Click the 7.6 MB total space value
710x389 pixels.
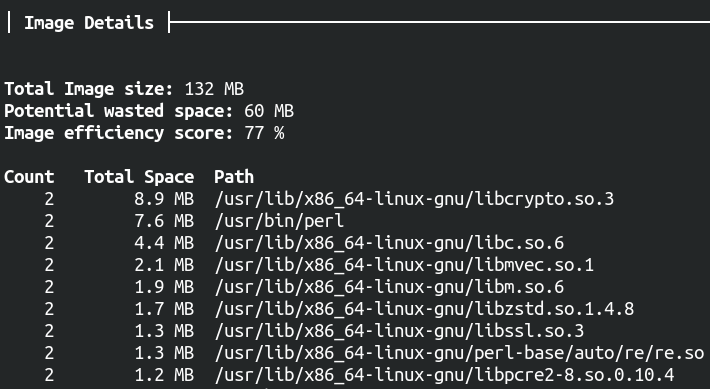click(x=164, y=221)
